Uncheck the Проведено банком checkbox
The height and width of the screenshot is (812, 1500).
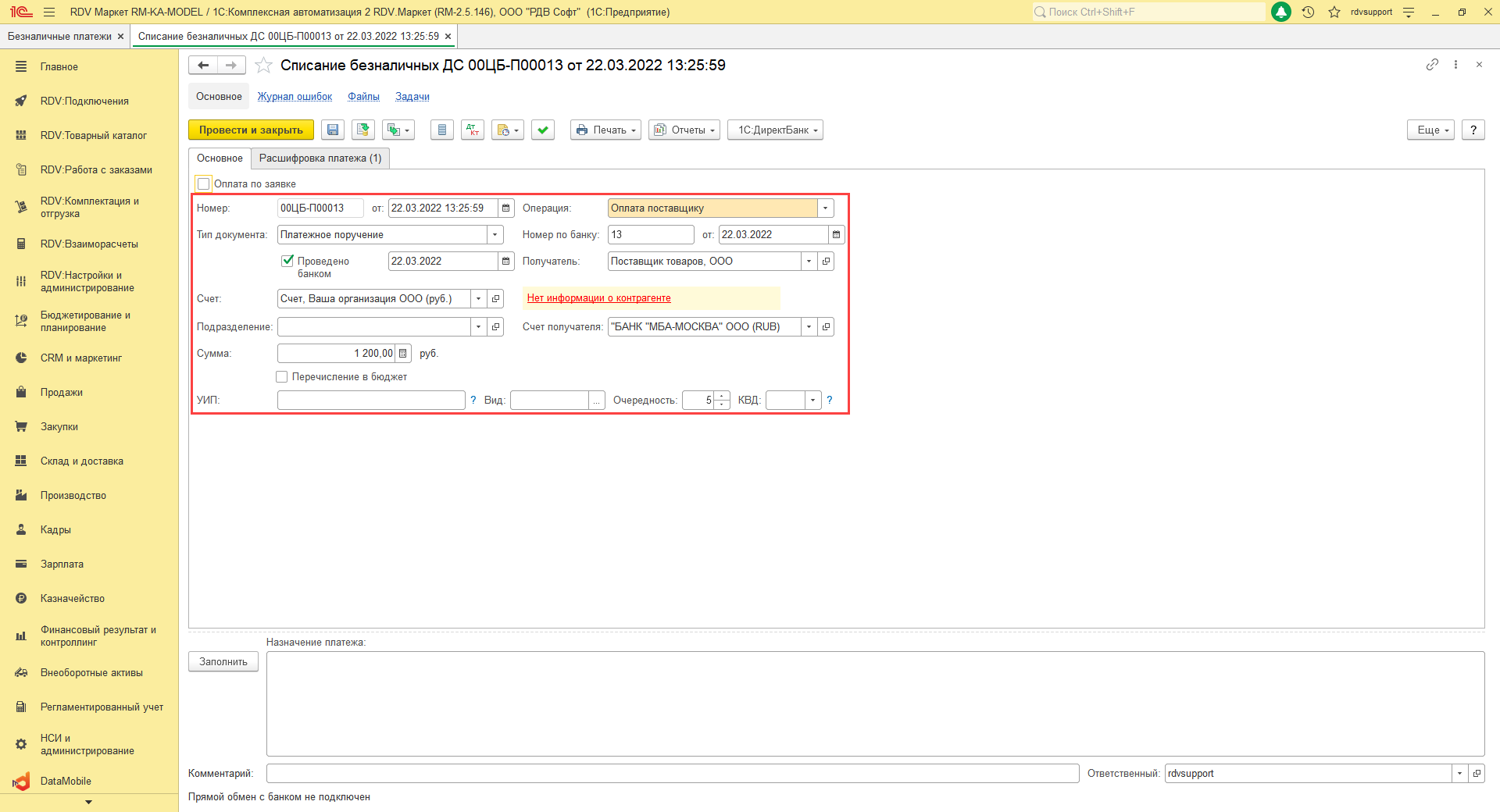(x=287, y=261)
